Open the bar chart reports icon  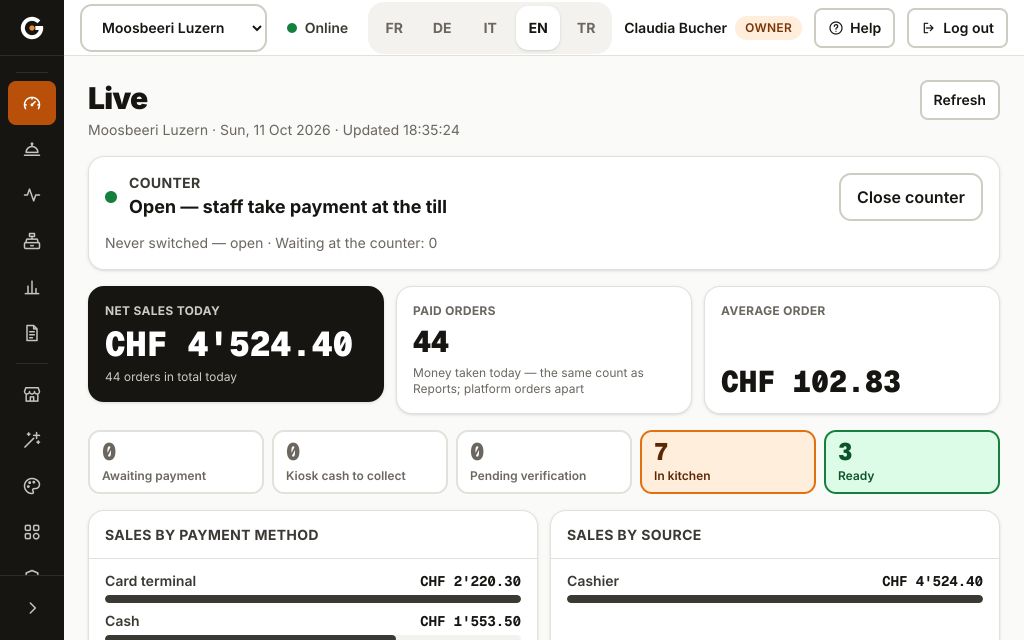(x=31, y=287)
